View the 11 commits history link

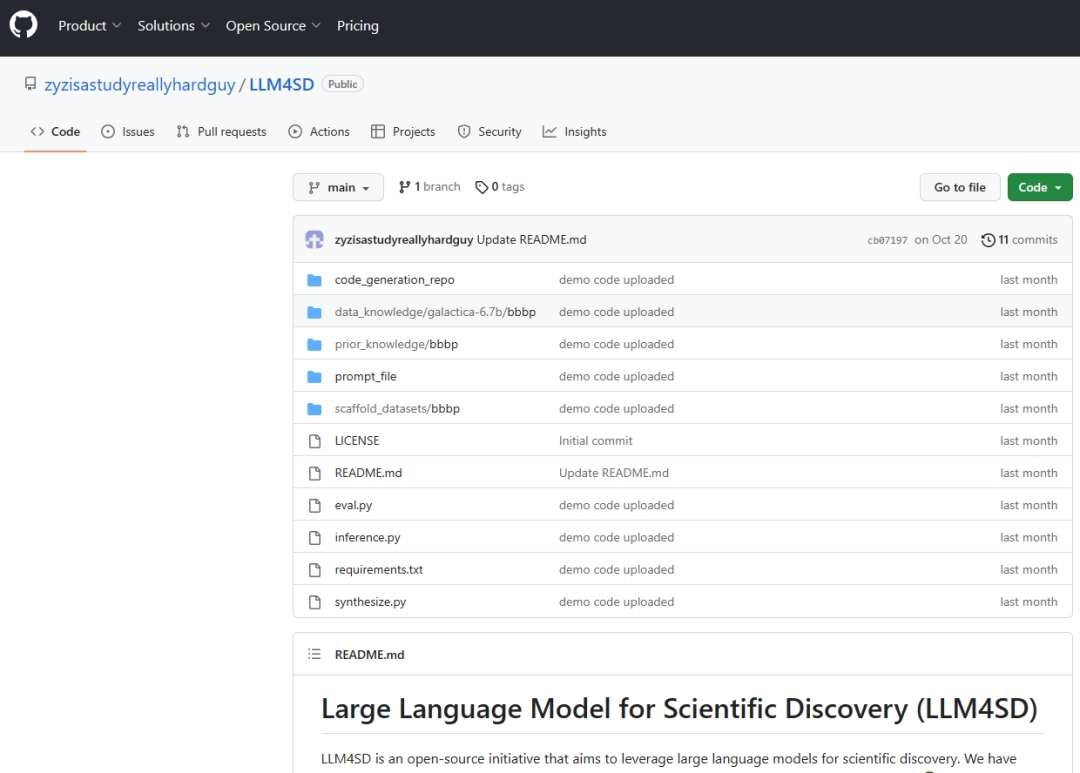[1019, 240]
